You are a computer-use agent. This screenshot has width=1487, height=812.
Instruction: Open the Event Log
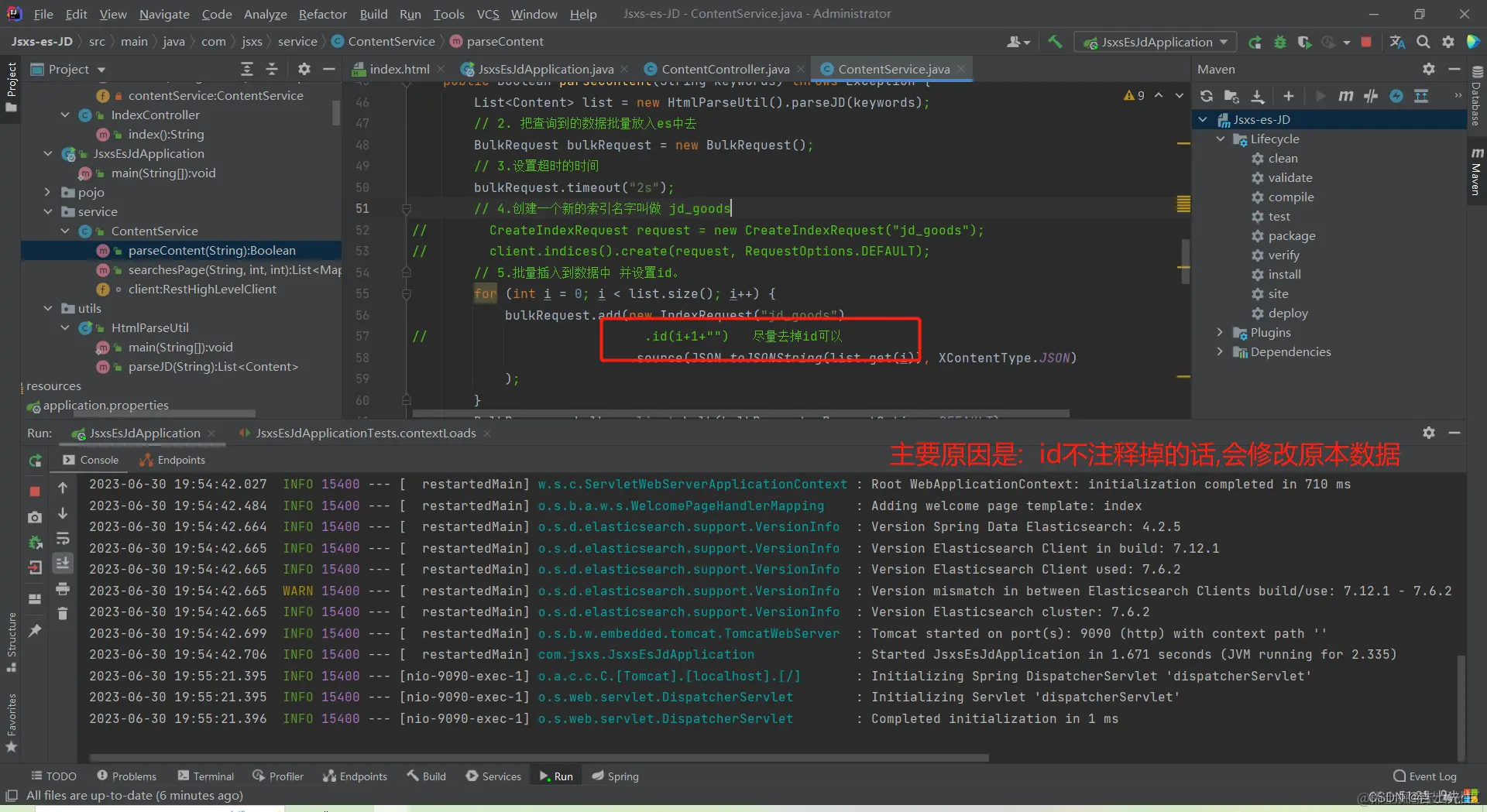(x=1425, y=776)
